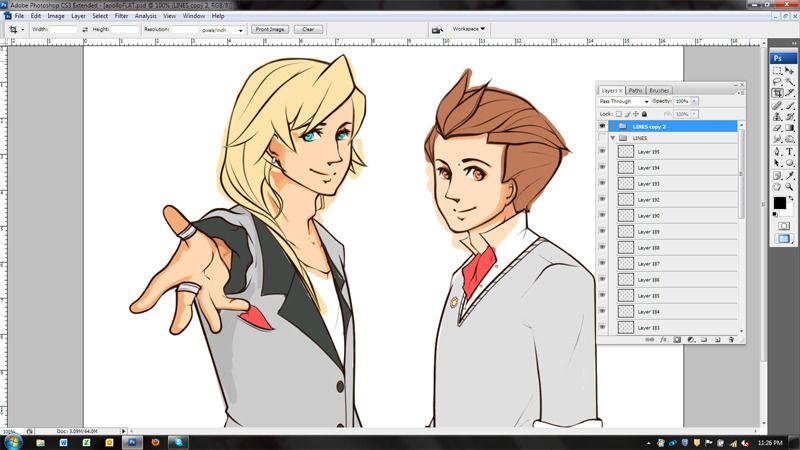
Task: Swap foreground and background colors
Action: (x=791, y=198)
